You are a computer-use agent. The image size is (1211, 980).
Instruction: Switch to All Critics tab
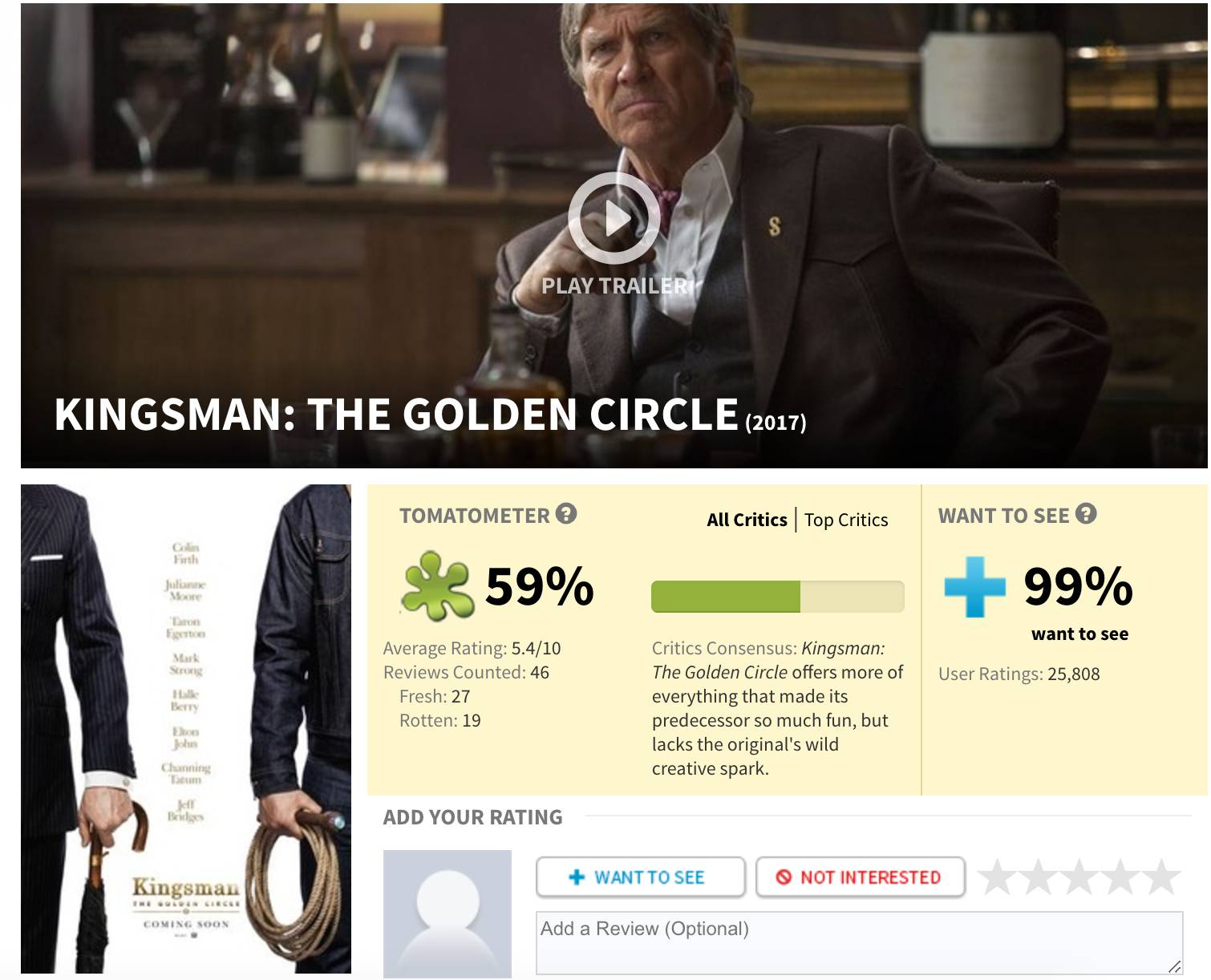(747, 520)
